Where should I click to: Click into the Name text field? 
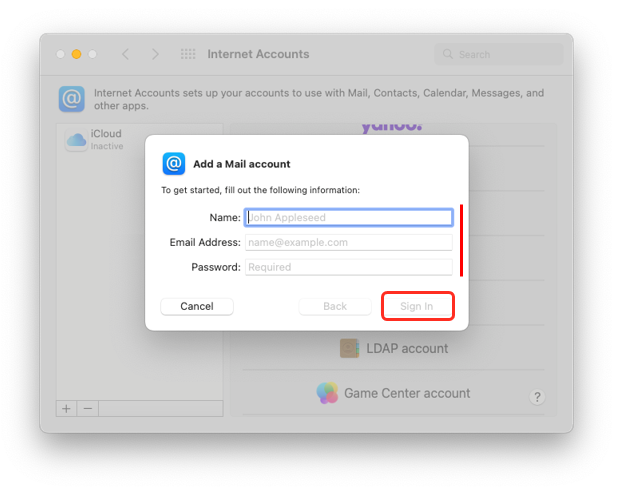pyautogui.click(x=349, y=217)
